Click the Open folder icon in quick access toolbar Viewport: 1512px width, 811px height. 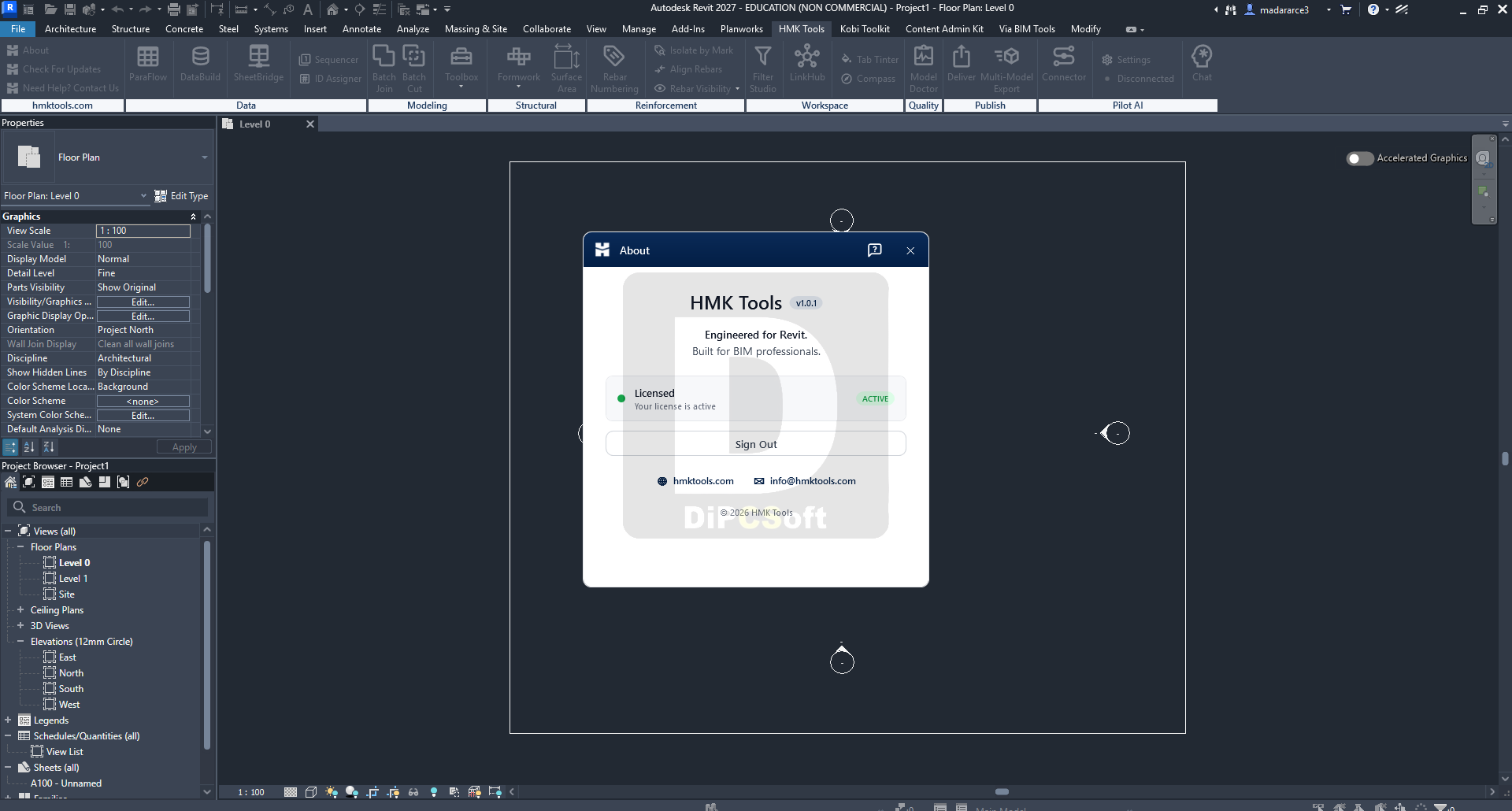(50, 9)
